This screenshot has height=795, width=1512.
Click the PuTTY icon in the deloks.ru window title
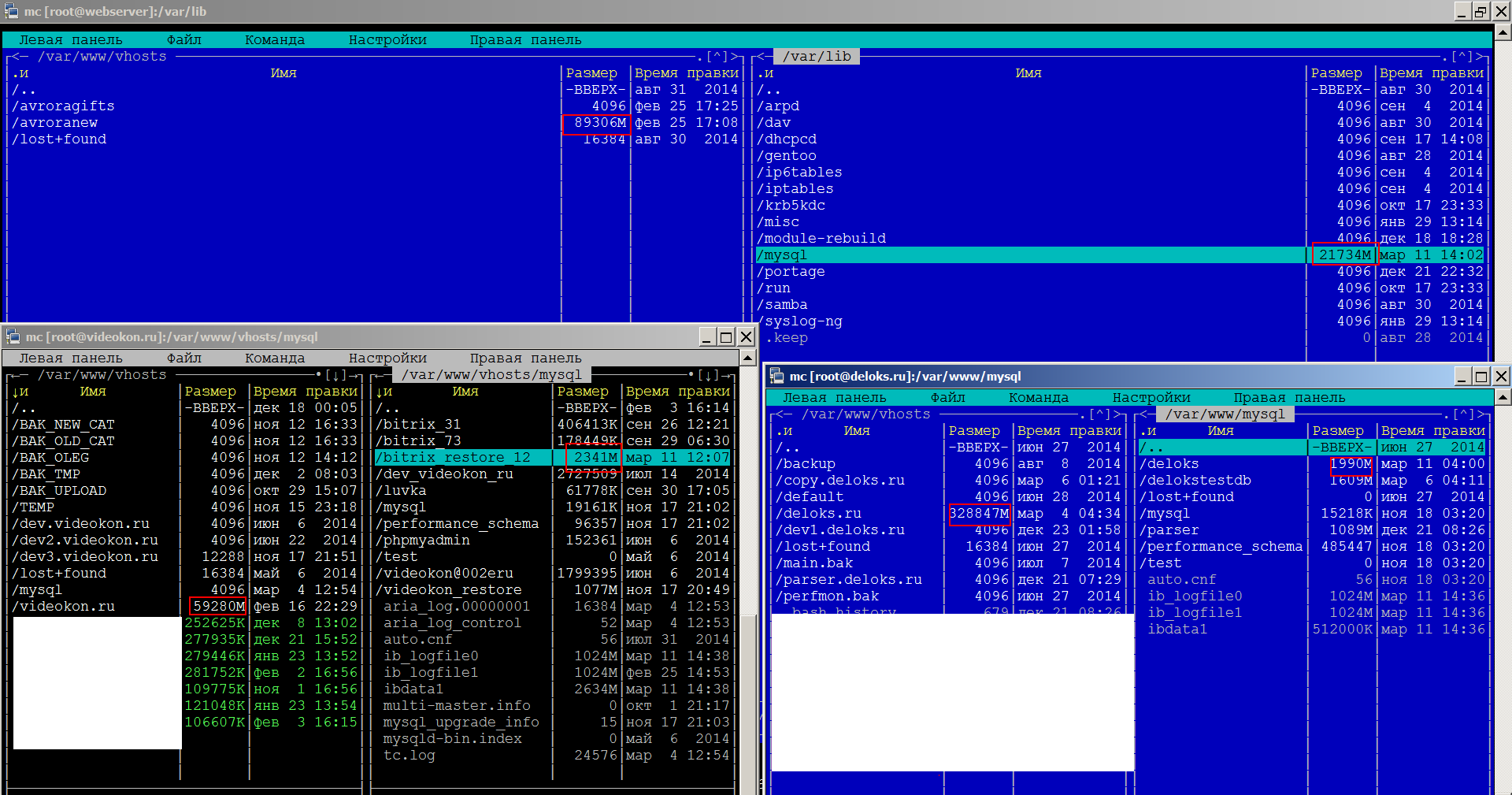776,377
